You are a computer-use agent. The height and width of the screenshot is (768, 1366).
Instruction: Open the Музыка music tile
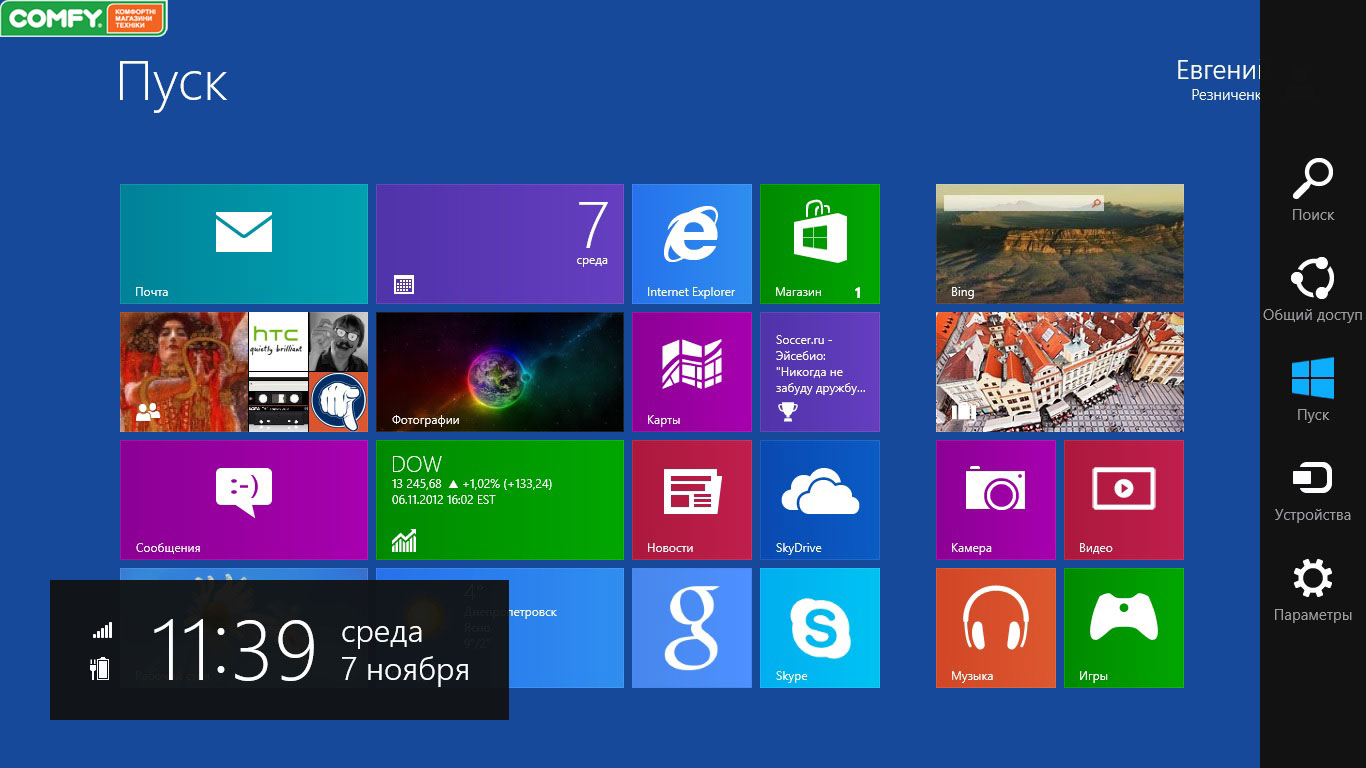pos(996,628)
